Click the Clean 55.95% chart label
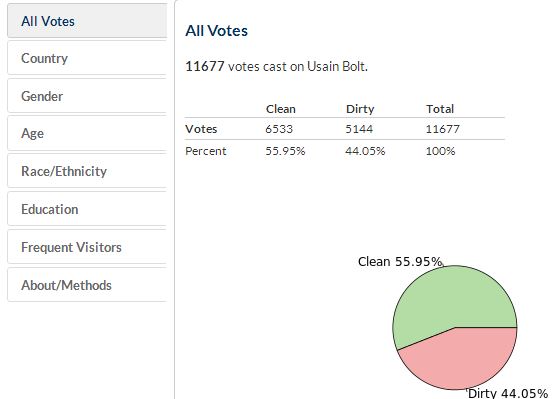558x399 pixels. point(400,262)
